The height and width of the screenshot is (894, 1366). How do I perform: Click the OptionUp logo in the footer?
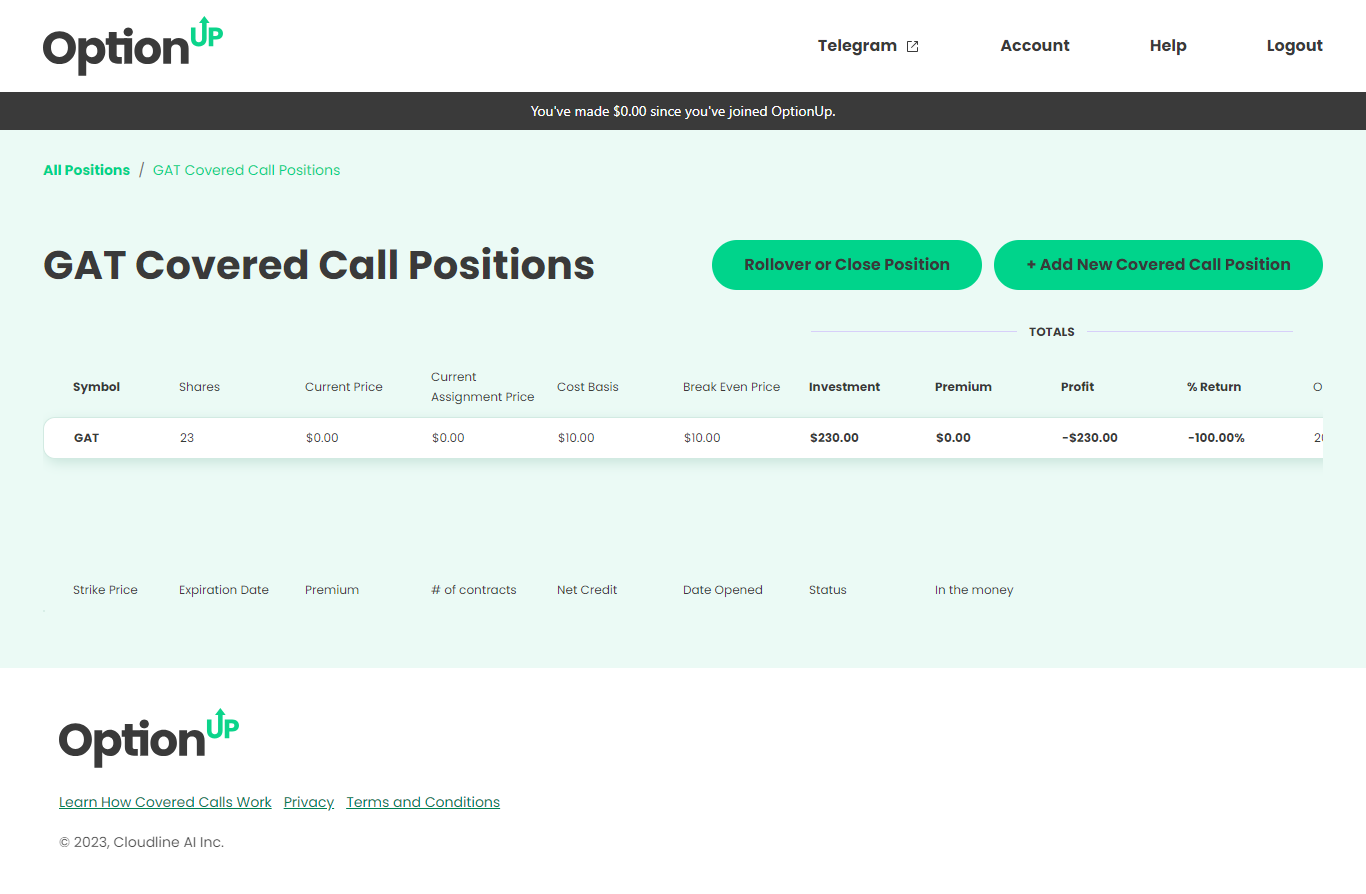click(149, 738)
